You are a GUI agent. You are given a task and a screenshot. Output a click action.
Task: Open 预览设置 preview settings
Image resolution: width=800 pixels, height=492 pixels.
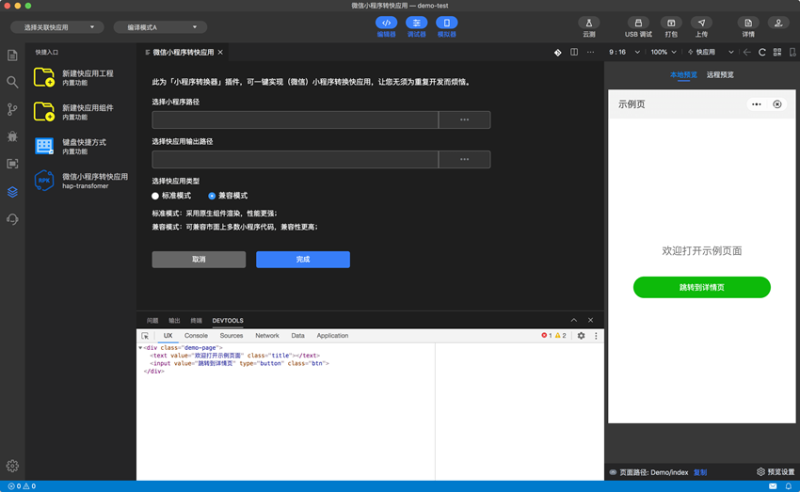[x=776, y=472]
